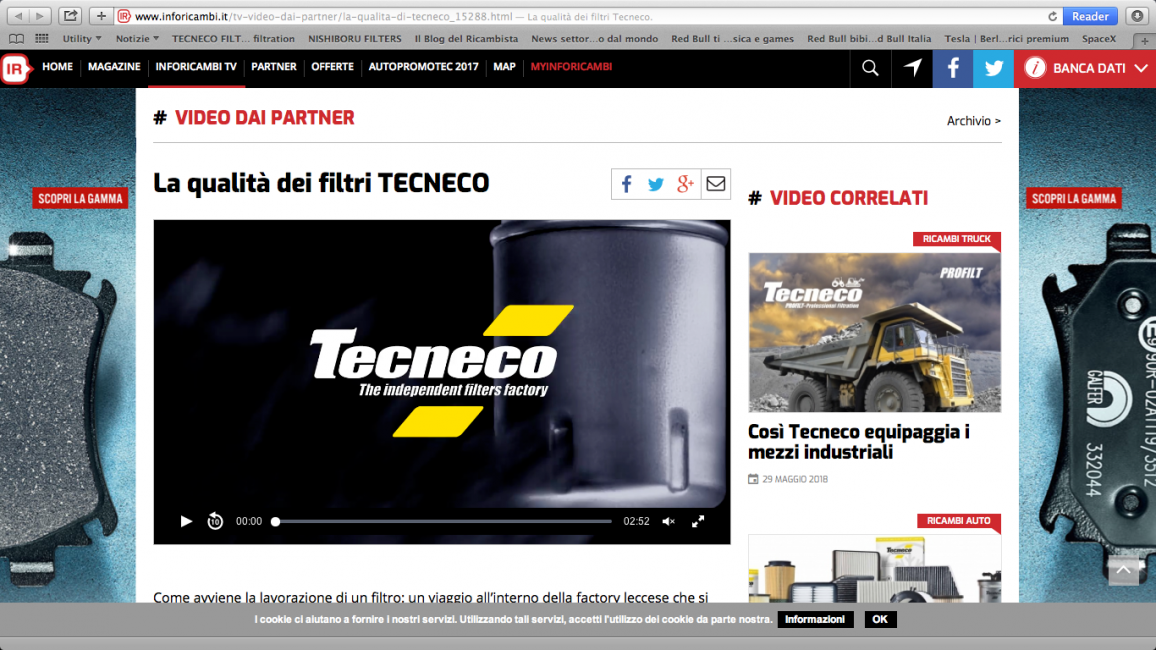
Task: Share the article on Twitter
Action: (656, 184)
